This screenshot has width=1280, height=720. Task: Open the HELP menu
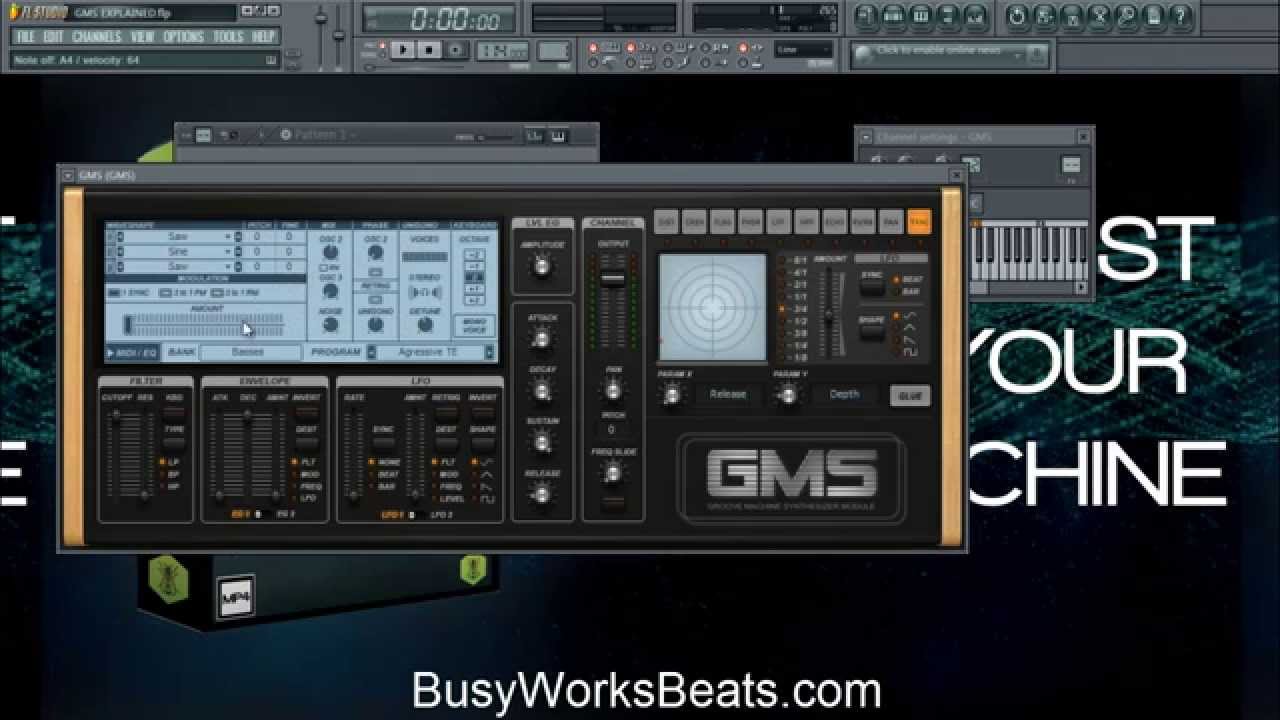(264, 36)
